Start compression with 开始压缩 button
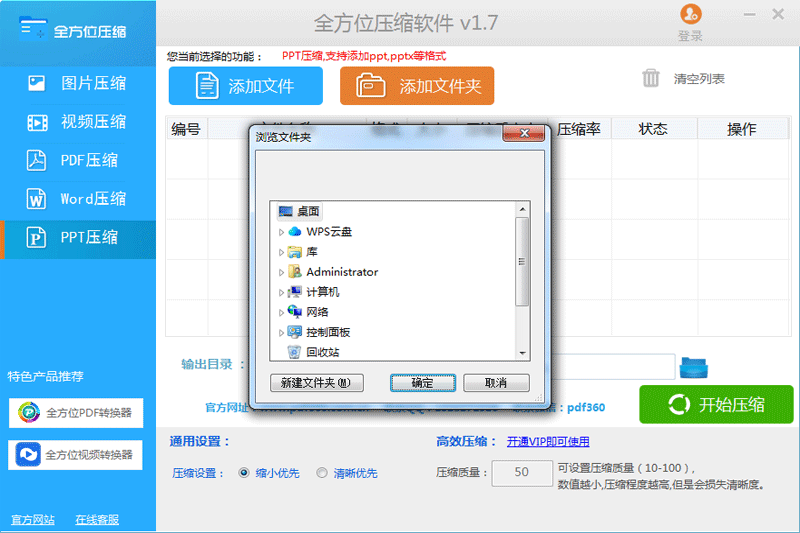 click(716, 404)
